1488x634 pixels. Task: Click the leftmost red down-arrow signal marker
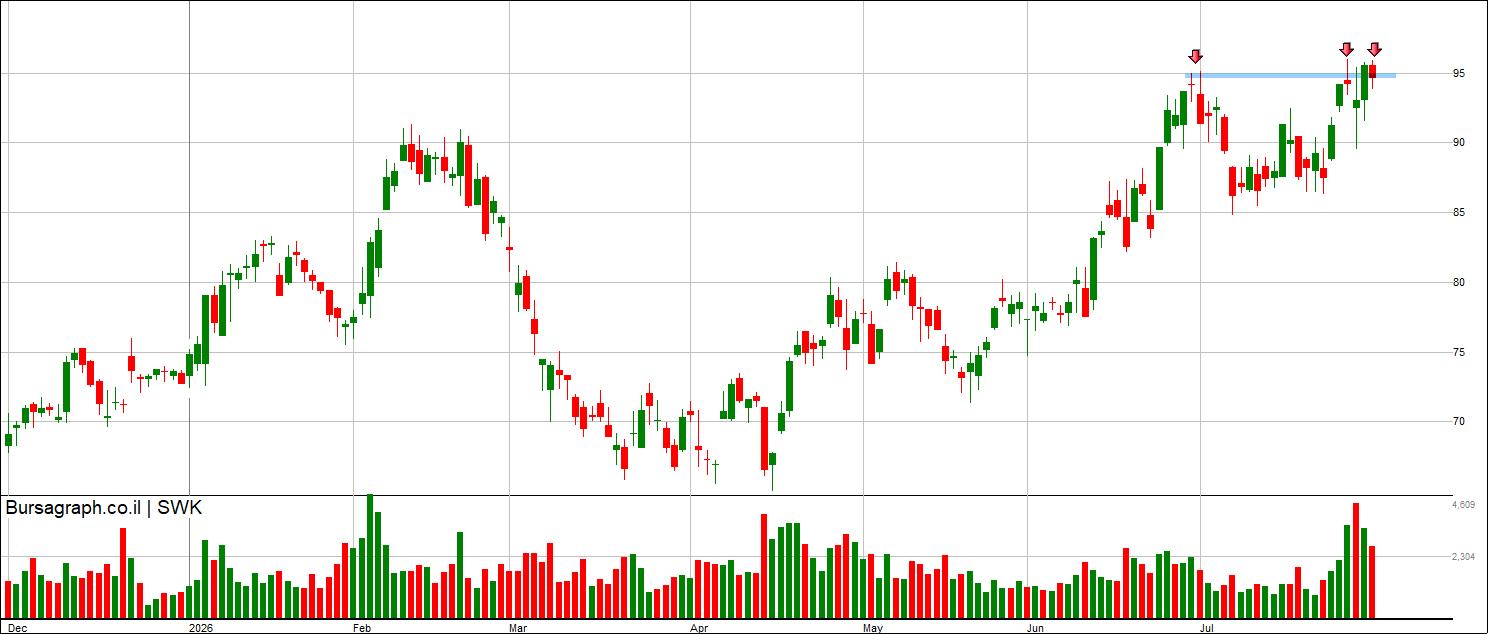[1195, 56]
